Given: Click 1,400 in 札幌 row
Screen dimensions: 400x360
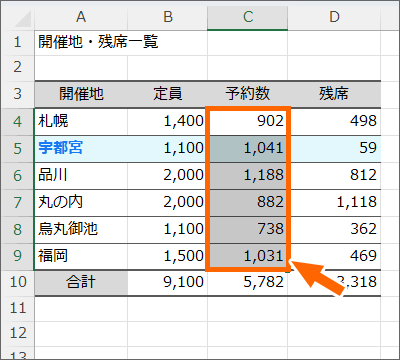Looking at the screenshot, I should [x=168, y=122].
